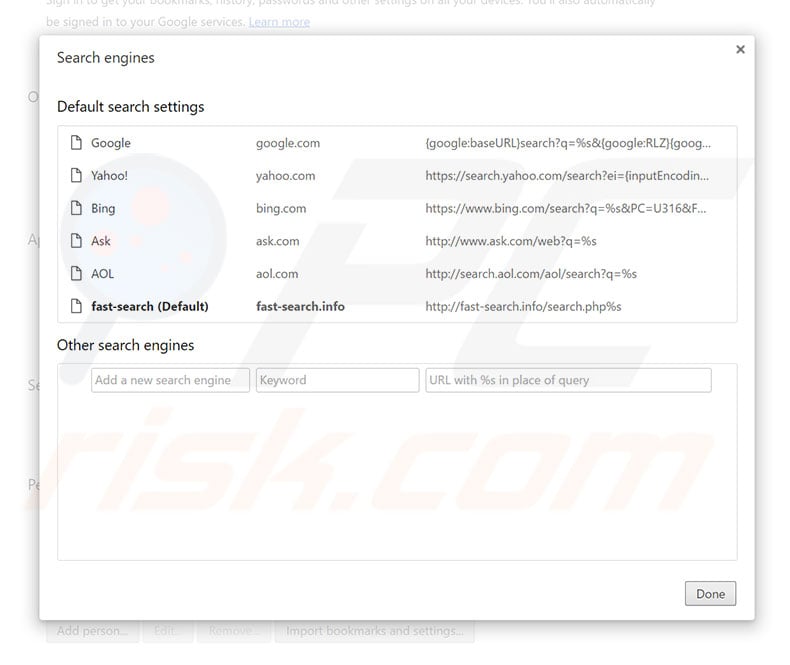790x665 pixels.
Task: Click the google.com keyword
Action: coord(288,143)
